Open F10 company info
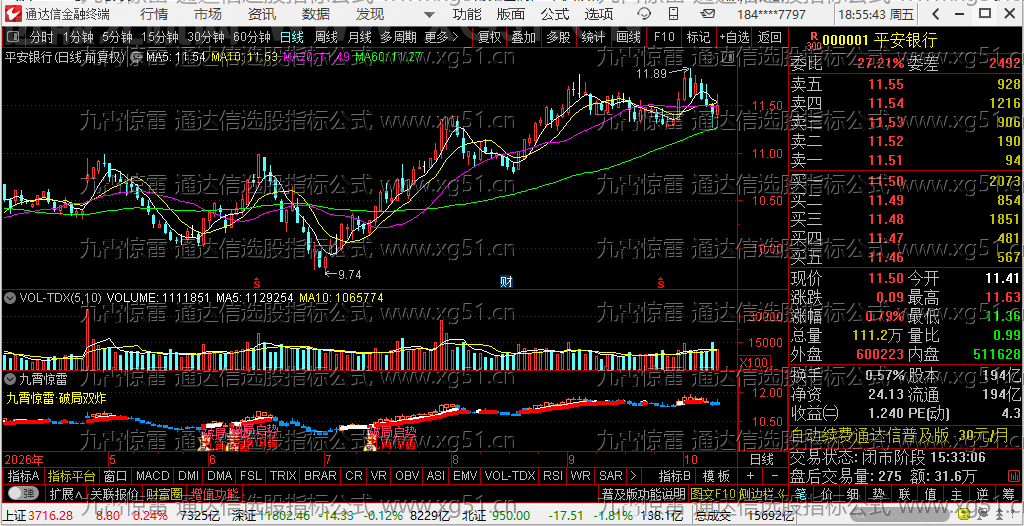 click(664, 37)
